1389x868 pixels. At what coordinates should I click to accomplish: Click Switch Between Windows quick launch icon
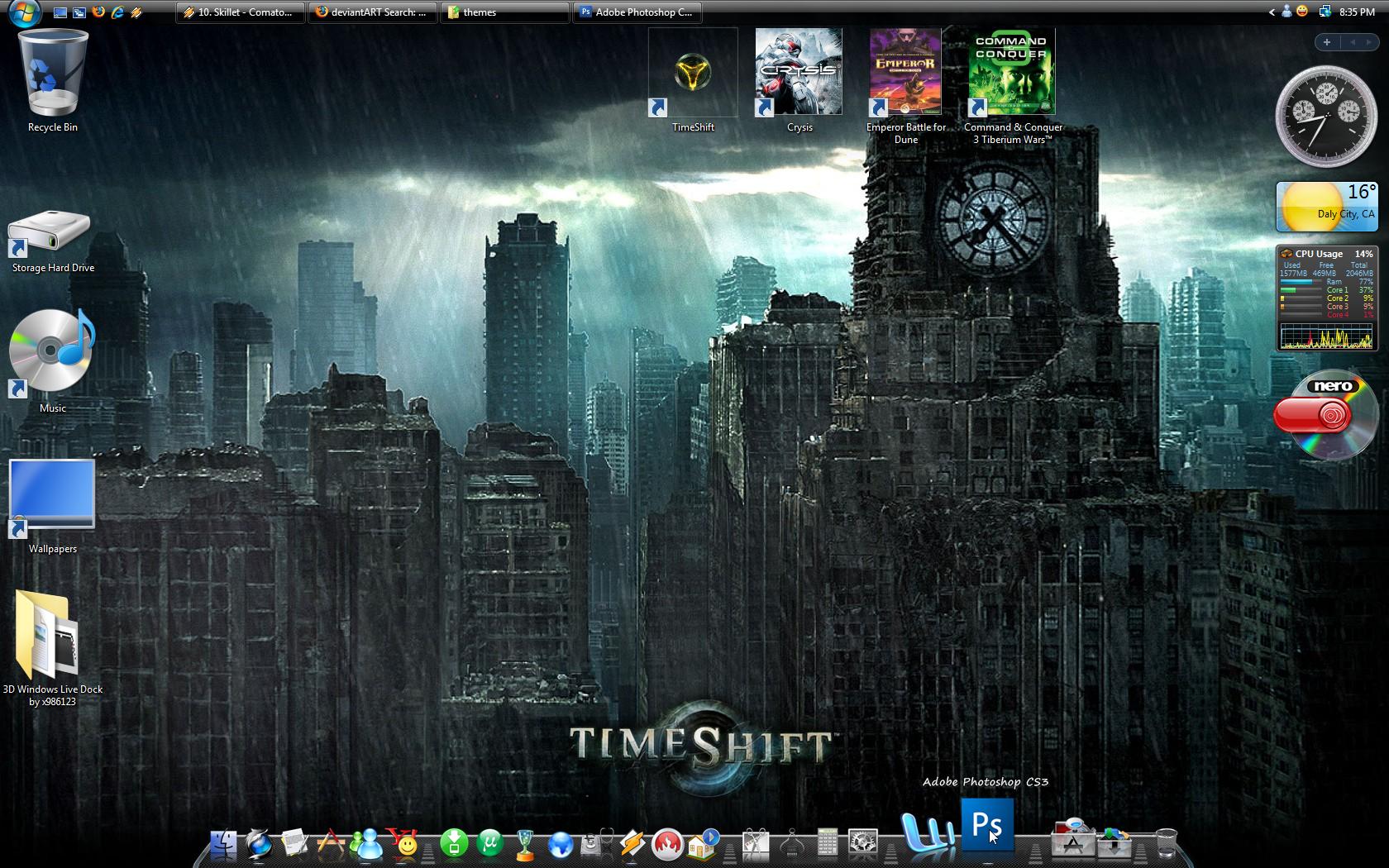[79, 12]
